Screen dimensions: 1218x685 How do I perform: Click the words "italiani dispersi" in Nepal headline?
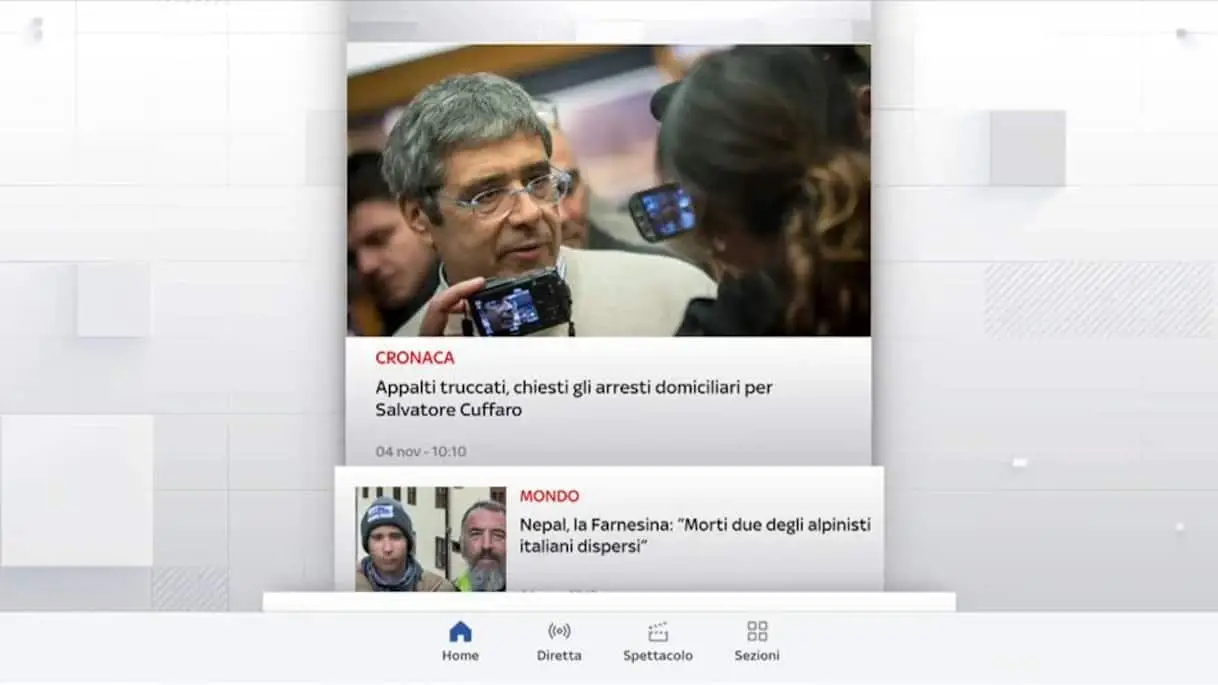click(578, 547)
